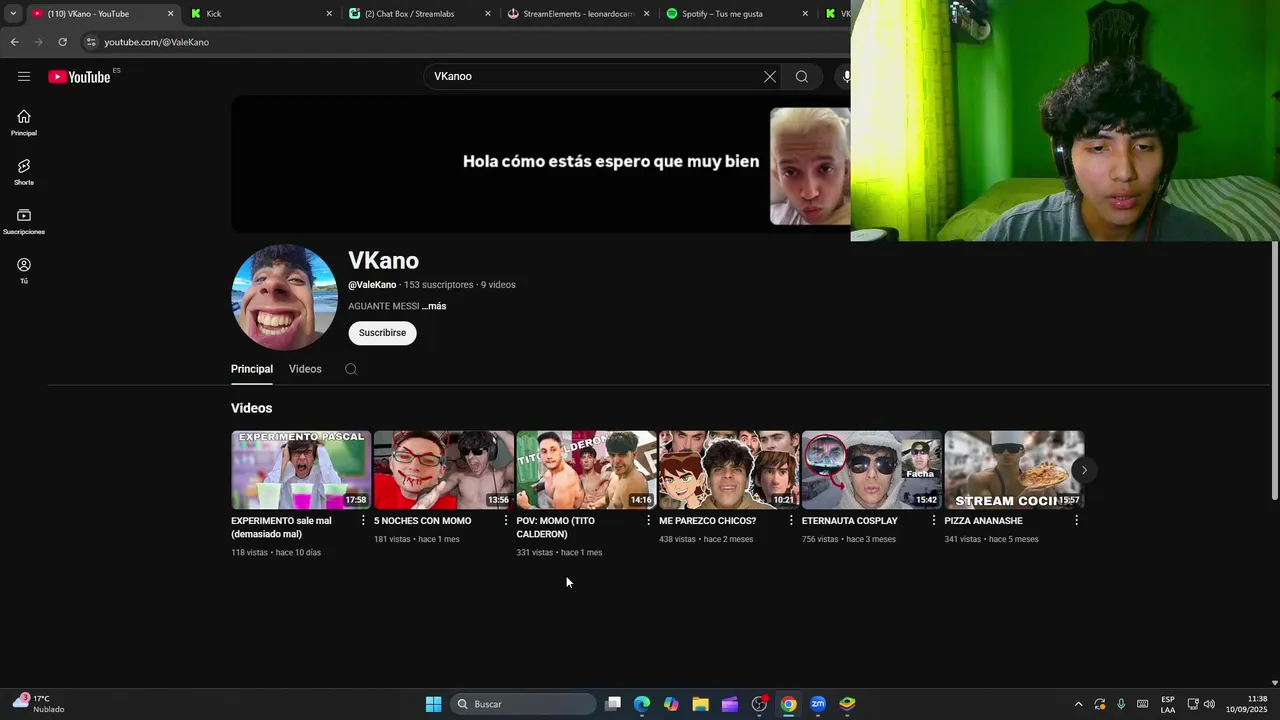The height and width of the screenshot is (720, 1280).
Task: Open options menu for ETERNAUTA COSPLAY
Action: 934,521
